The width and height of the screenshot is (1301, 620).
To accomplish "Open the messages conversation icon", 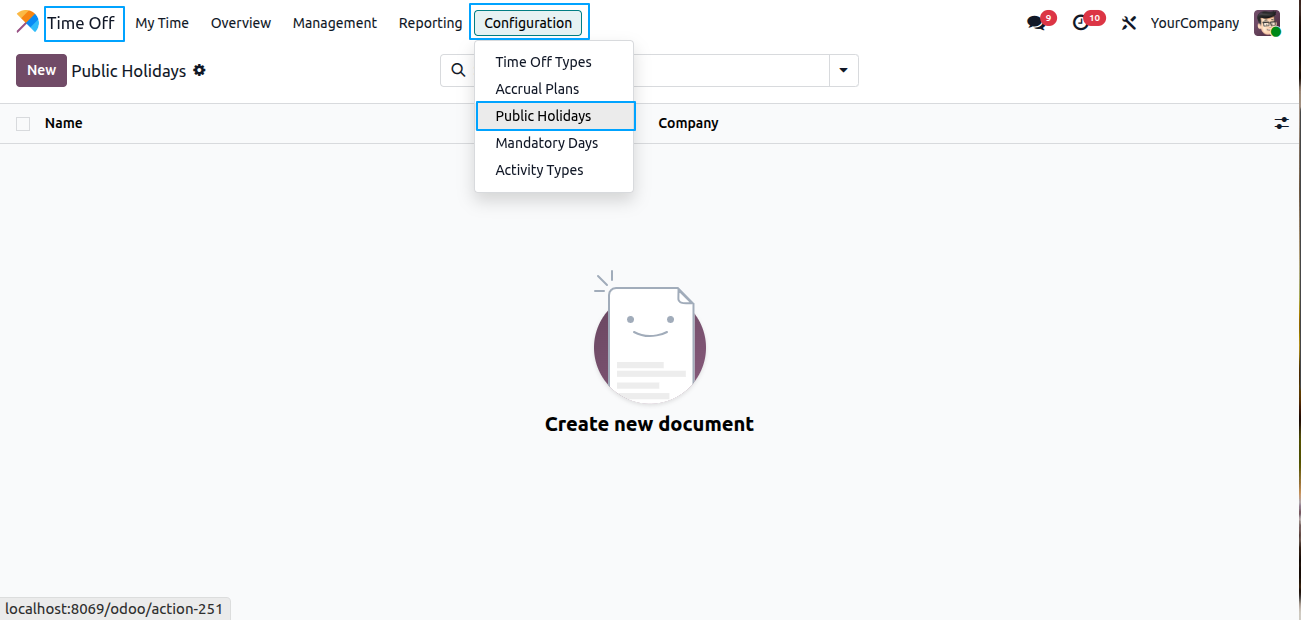I will coord(1036,23).
